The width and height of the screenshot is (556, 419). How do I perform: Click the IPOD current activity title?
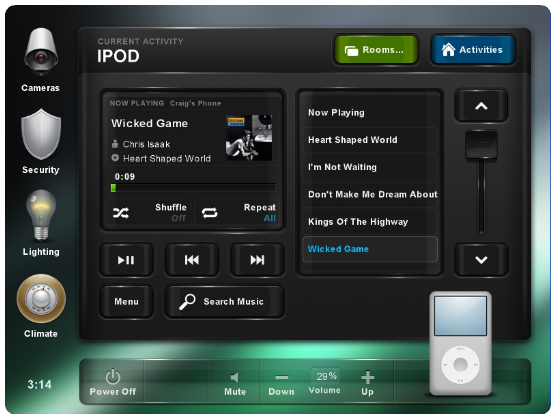click(118, 56)
